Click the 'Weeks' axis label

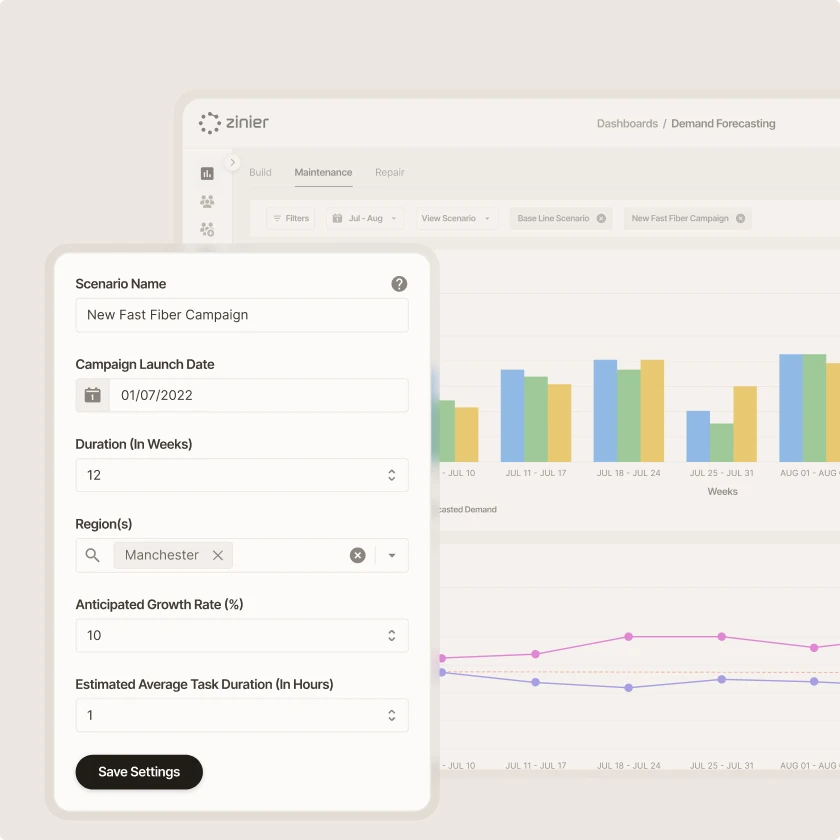click(722, 491)
